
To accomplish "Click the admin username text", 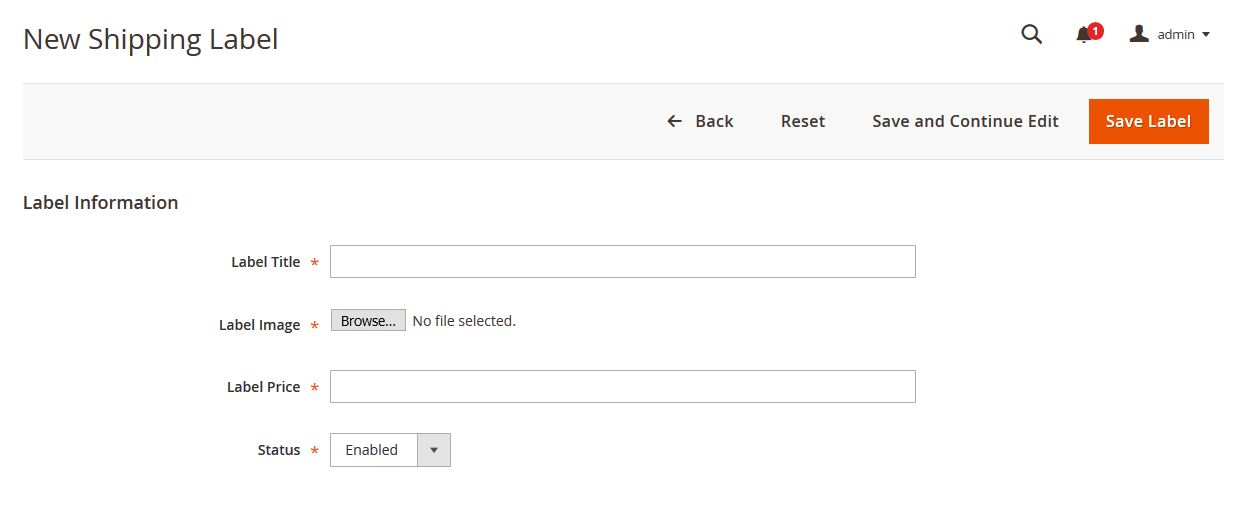I will click(1176, 35).
